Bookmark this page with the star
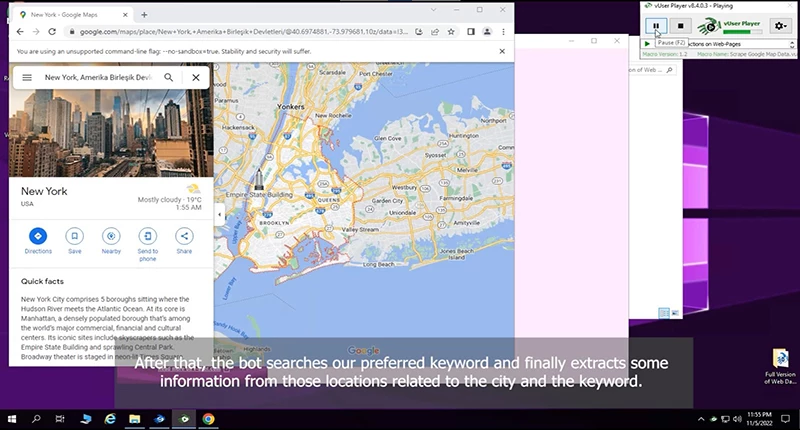 [x=451, y=32]
